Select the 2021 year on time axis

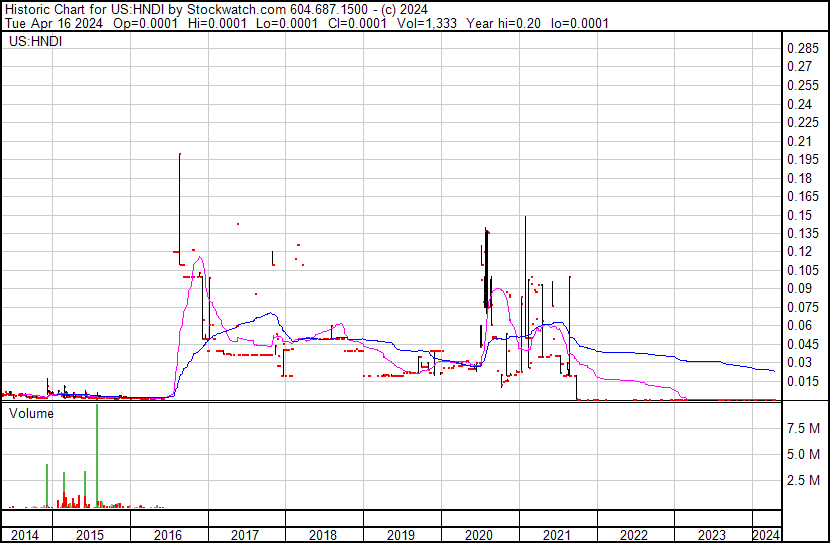coord(557,535)
